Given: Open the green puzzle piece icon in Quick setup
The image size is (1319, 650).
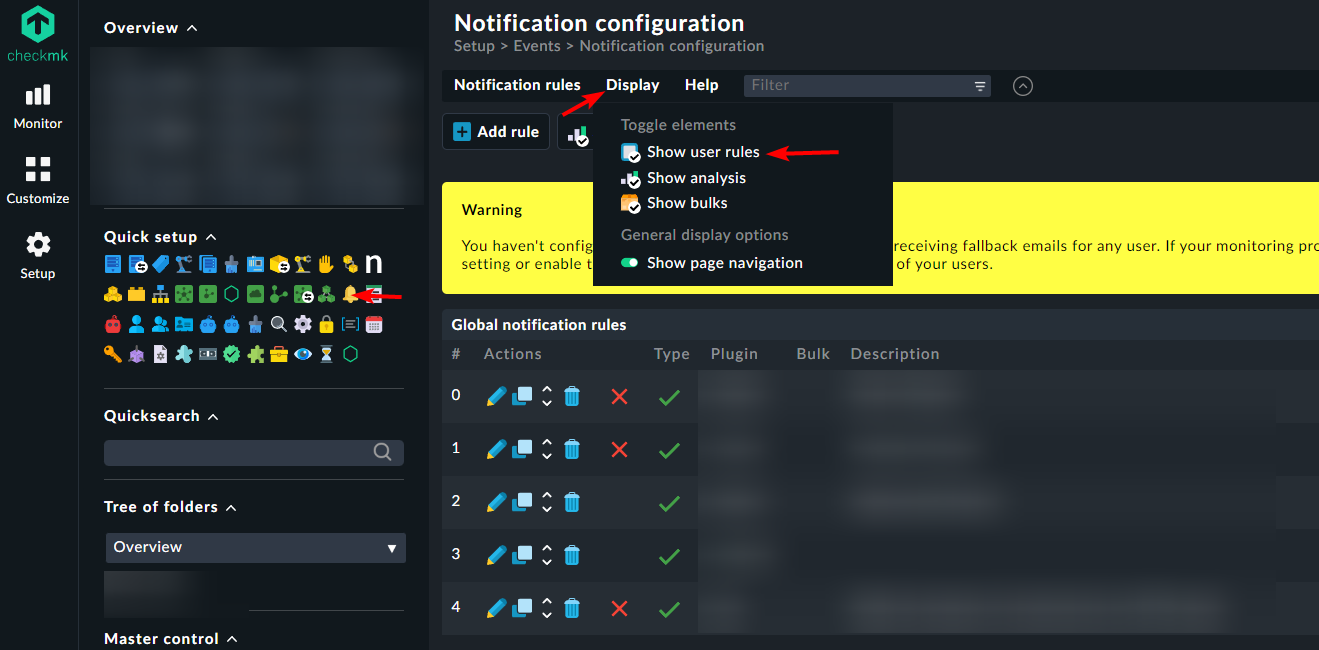Looking at the screenshot, I should (x=255, y=354).
